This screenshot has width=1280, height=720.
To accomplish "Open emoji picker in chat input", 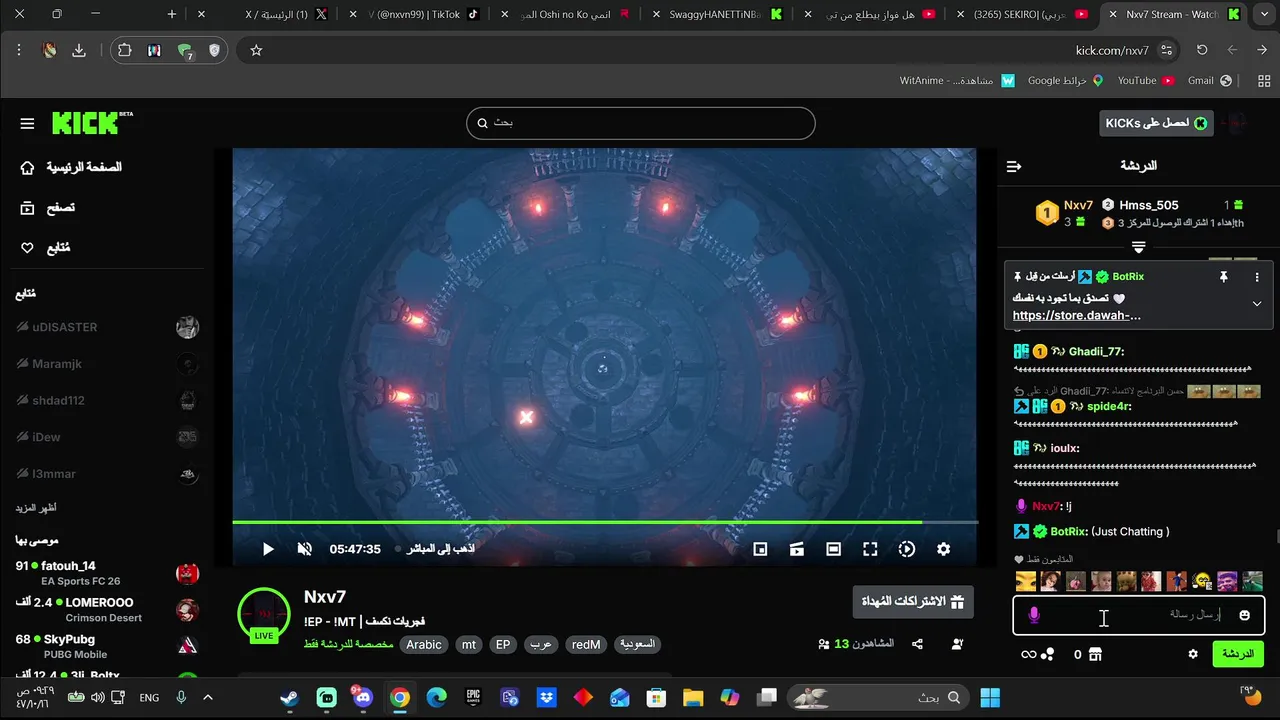I will point(1245,615).
